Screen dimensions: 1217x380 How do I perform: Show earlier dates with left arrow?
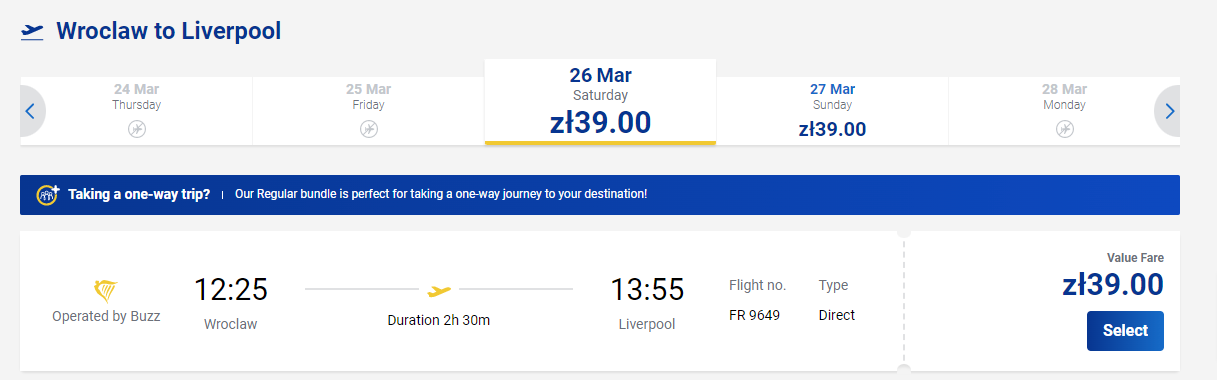coord(30,111)
